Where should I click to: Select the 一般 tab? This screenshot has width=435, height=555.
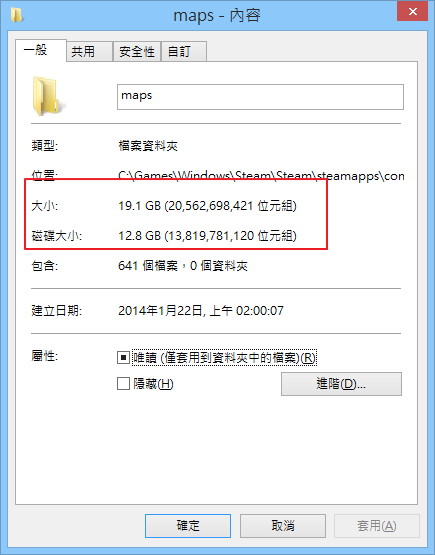pos(41,50)
